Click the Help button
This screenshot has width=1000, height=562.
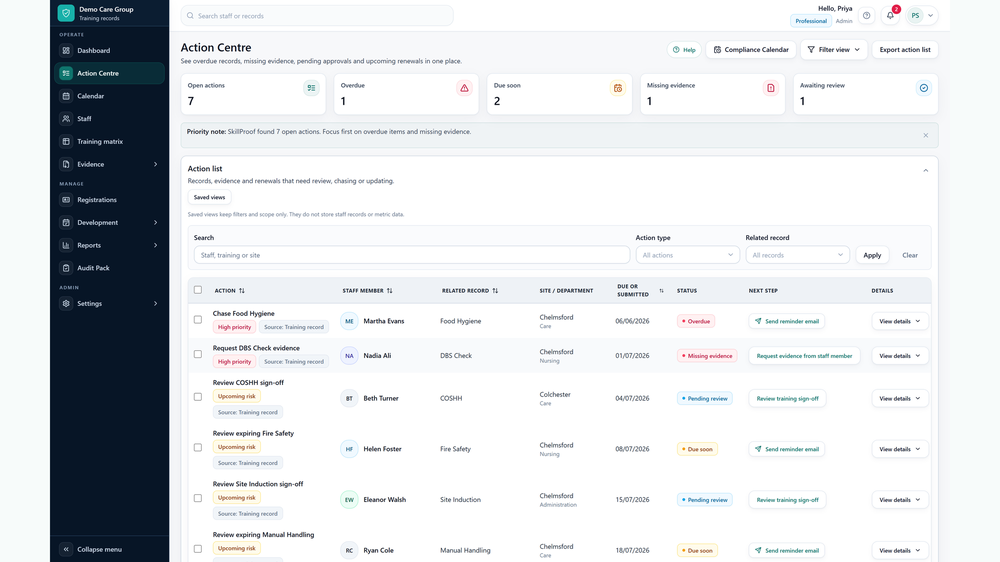[684, 50]
